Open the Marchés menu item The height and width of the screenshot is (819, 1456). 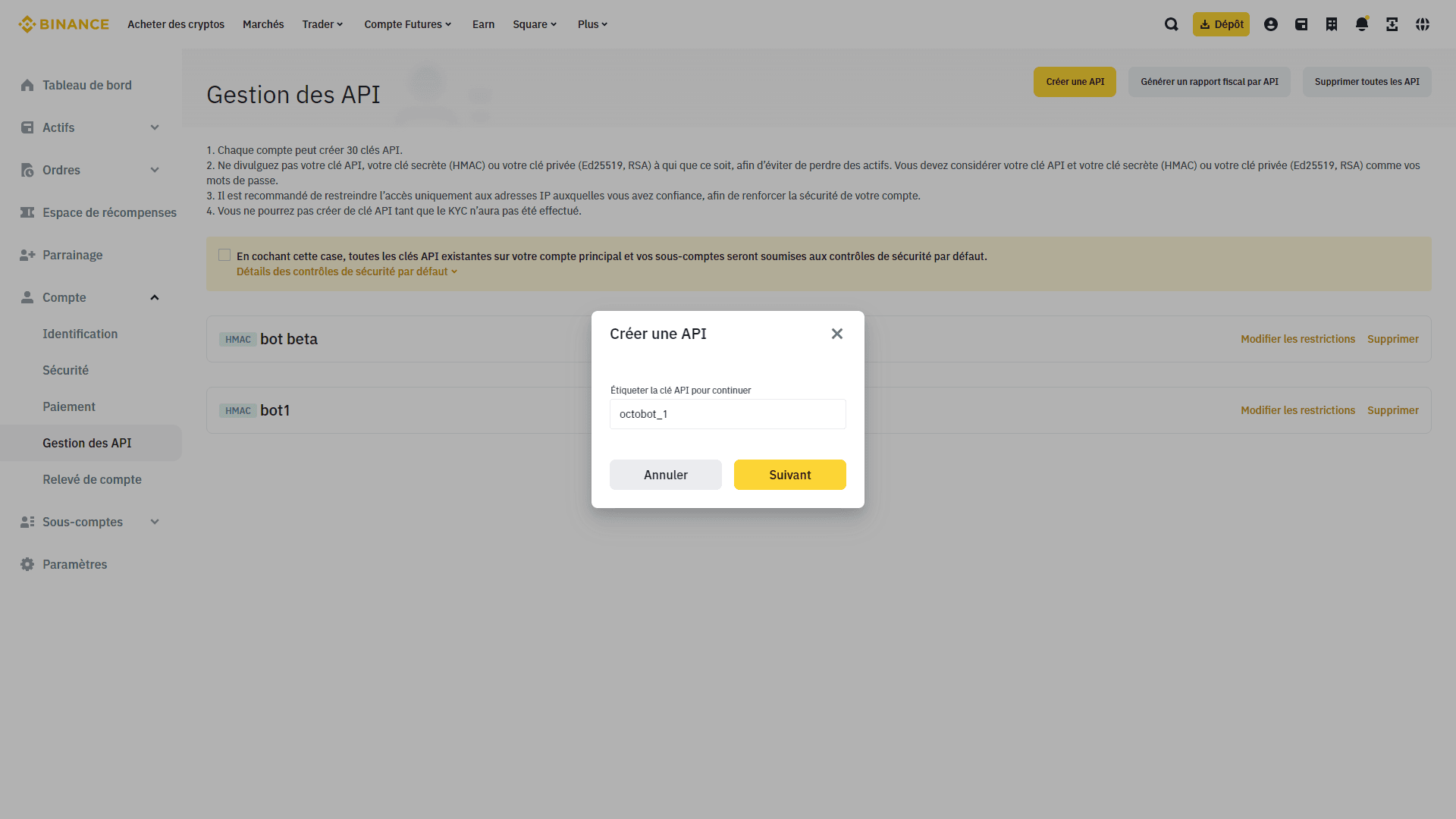point(263,24)
